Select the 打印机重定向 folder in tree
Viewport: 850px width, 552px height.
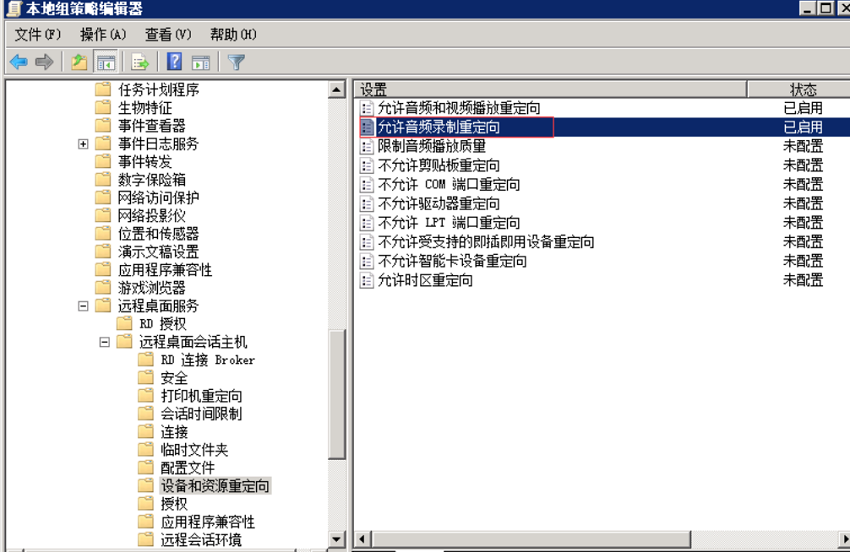pyautogui.click(x=201, y=396)
